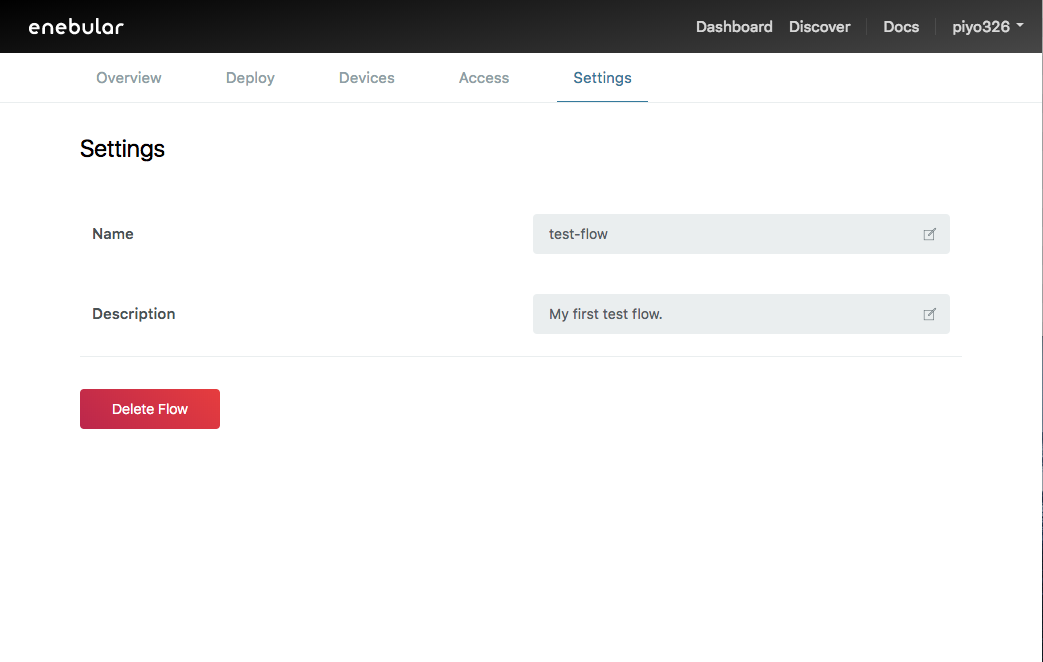Click the edit icon in the Name field
This screenshot has height=662, width=1043.
(929, 234)
